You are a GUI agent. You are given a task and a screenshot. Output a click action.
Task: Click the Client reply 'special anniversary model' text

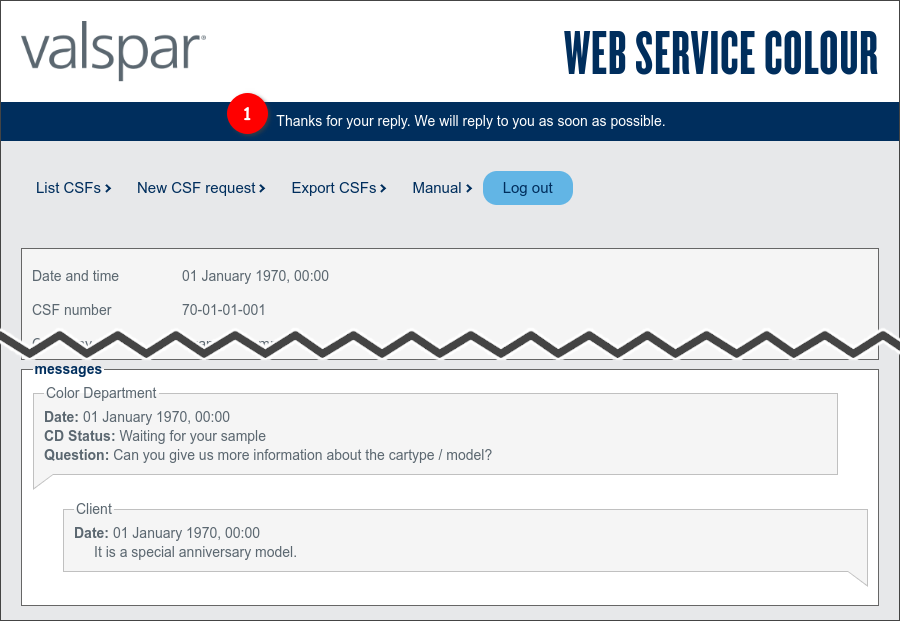click(195, 551)
